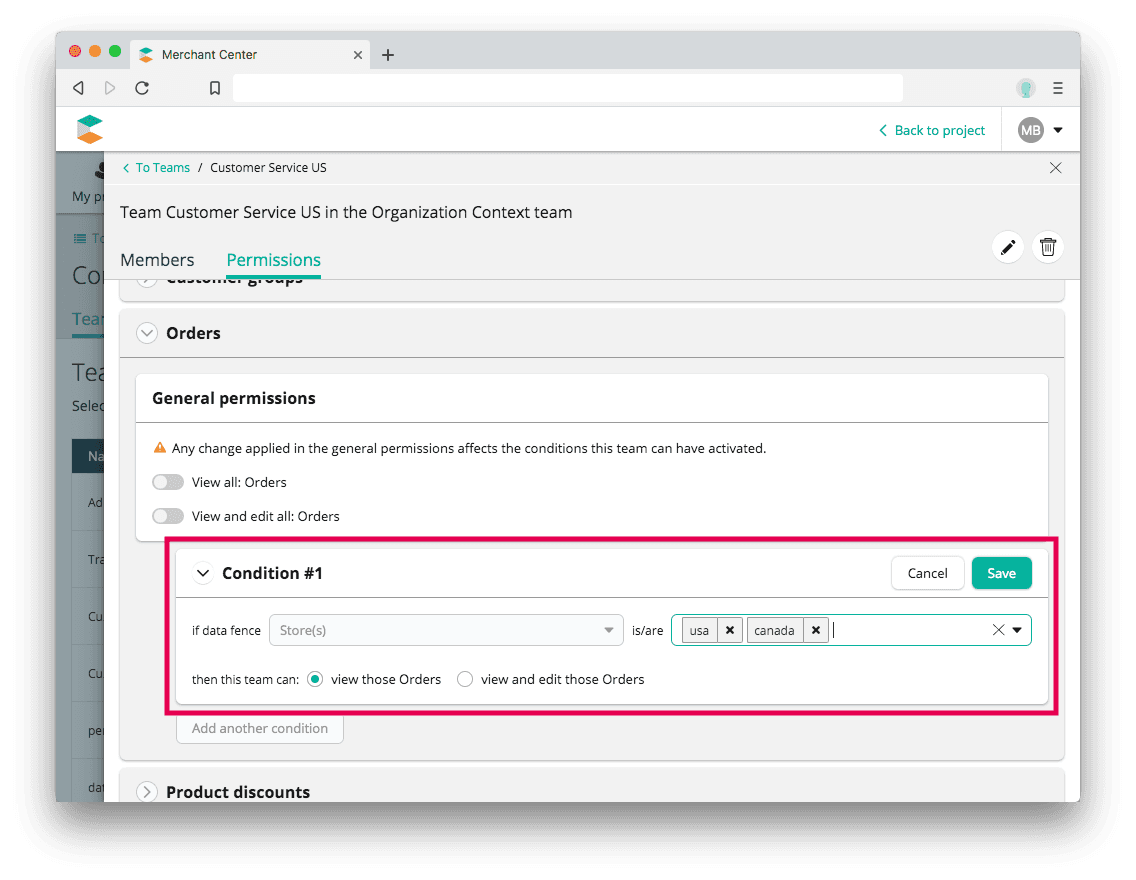Open the stores selection dropdown arrow

click(x=1018, y=630)
